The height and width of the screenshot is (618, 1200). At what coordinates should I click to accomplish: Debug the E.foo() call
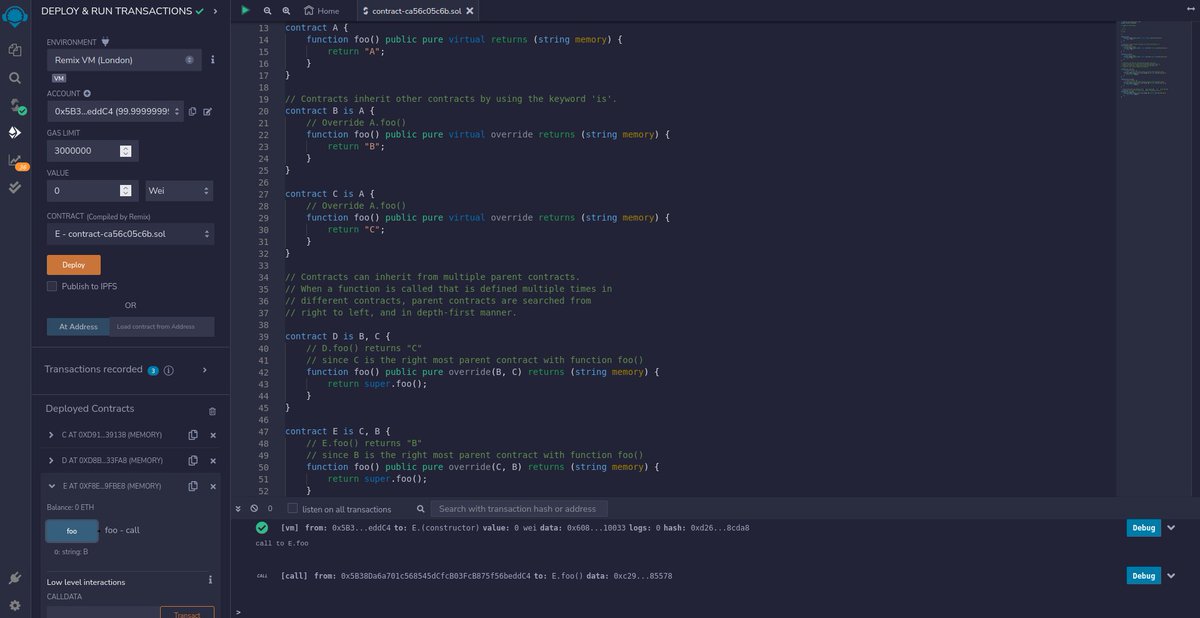click(1144, 576)
